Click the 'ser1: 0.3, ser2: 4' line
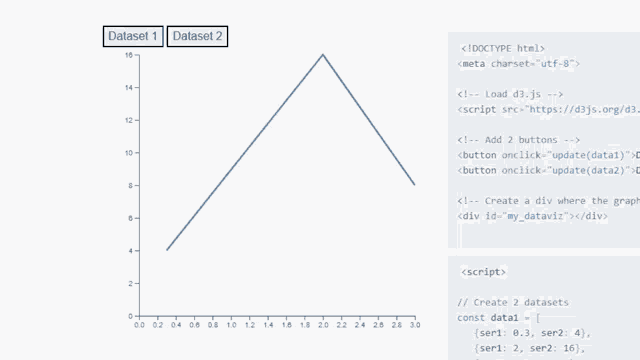The height and width of the screenshot is (360, 640). (532, 333)
